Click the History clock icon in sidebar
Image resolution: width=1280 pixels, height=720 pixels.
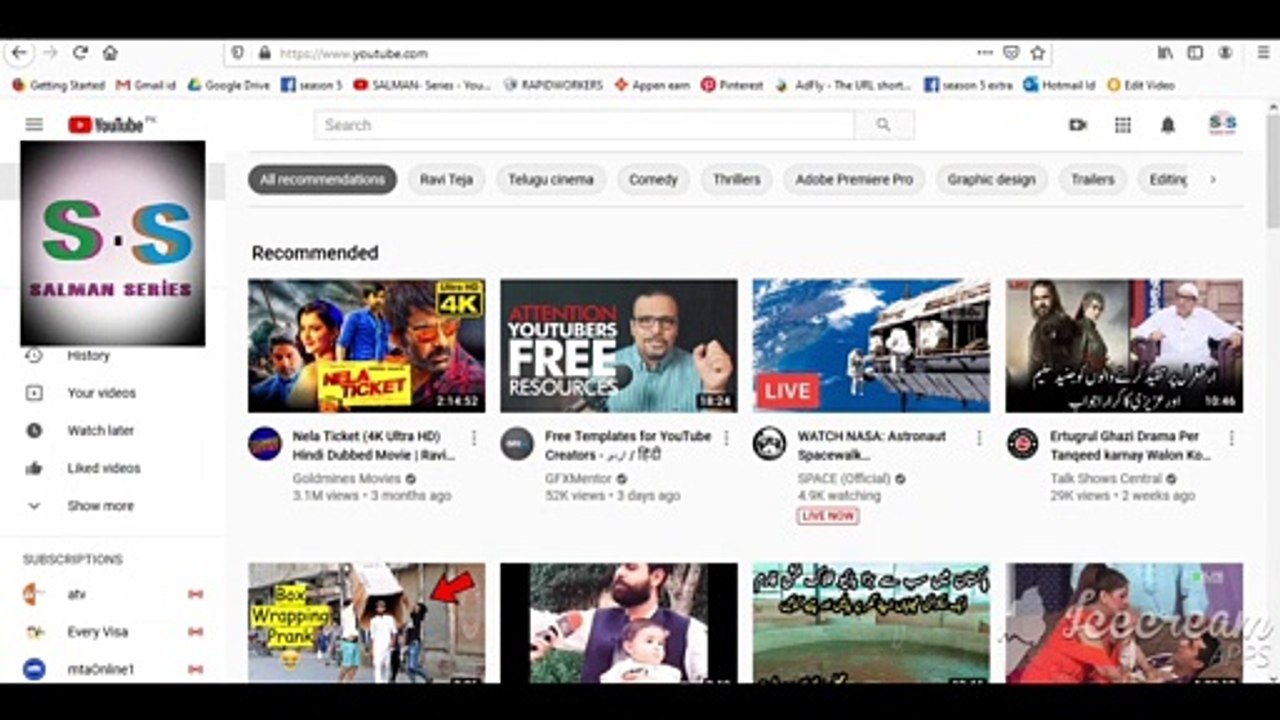click(34, 355)
